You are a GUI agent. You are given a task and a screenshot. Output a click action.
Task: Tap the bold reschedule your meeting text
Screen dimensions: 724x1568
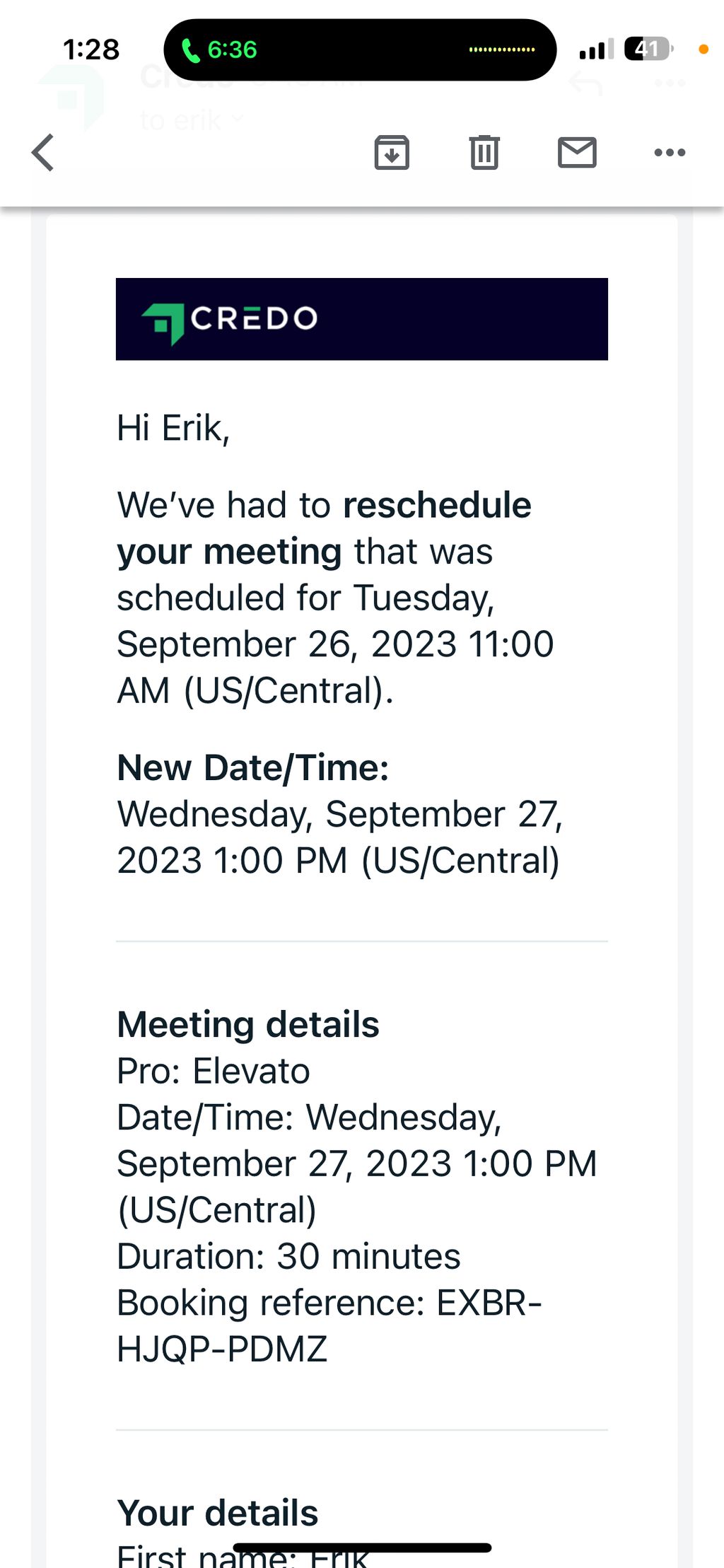[x=324, y=528]
